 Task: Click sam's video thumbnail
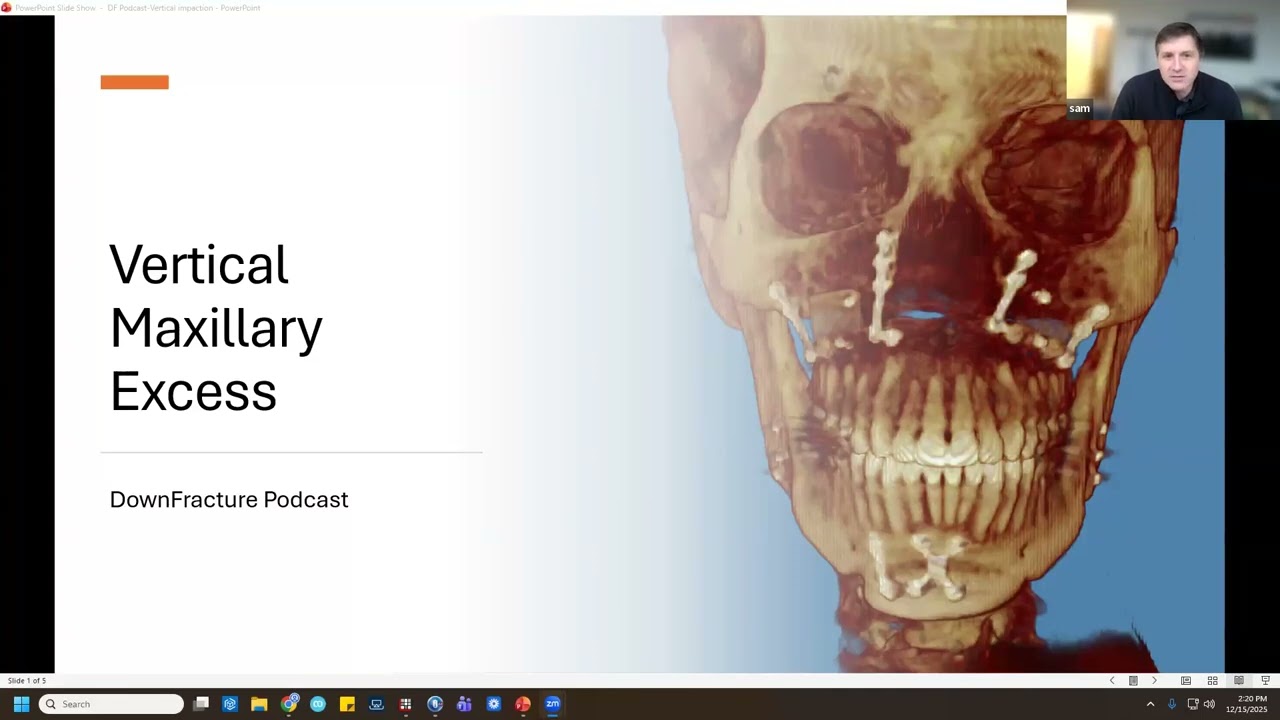tap(1173, 60)
